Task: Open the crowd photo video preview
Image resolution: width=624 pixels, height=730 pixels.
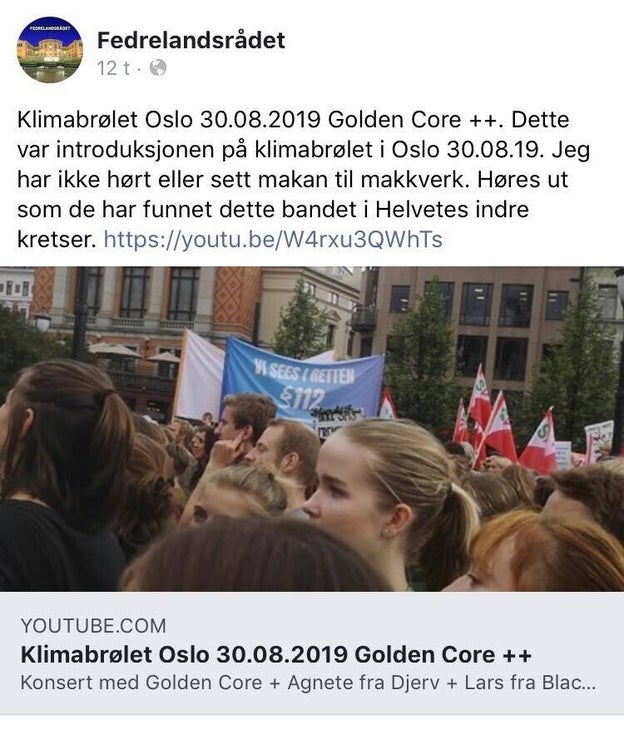Action: pyautogui.click(x=312, y=429)
